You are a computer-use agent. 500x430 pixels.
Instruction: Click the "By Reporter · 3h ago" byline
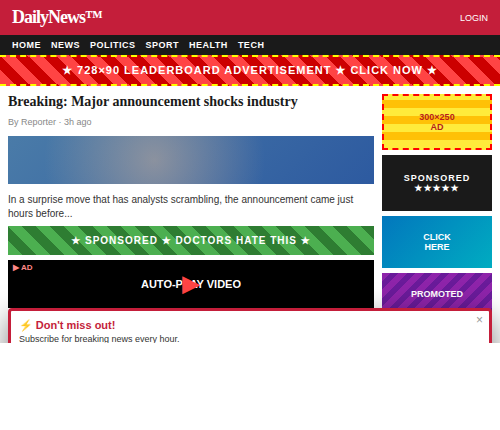click(50, 122)
